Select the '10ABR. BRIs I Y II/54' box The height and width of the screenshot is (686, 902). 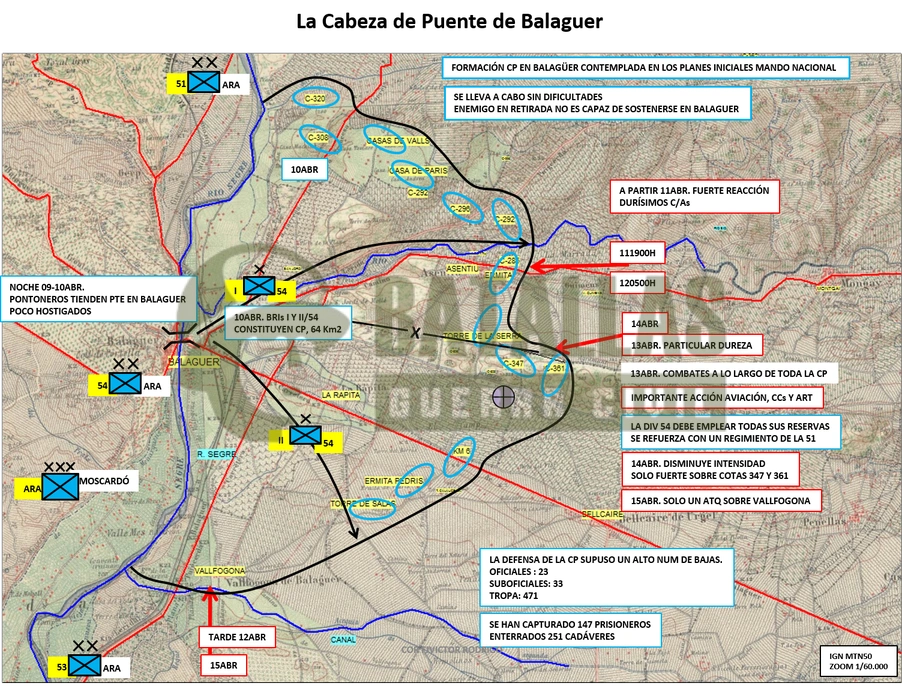point(288,323)
